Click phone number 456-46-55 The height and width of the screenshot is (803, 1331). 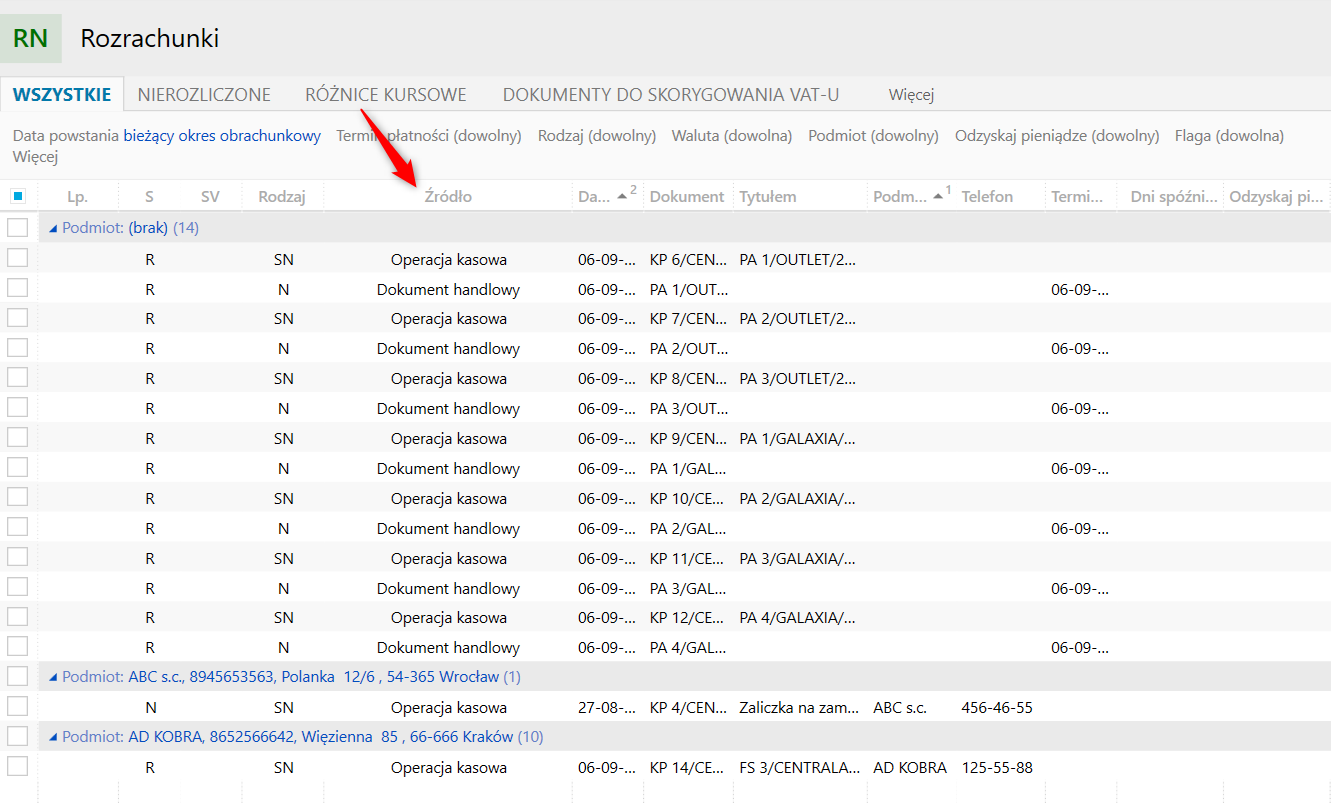coord(997,708)
